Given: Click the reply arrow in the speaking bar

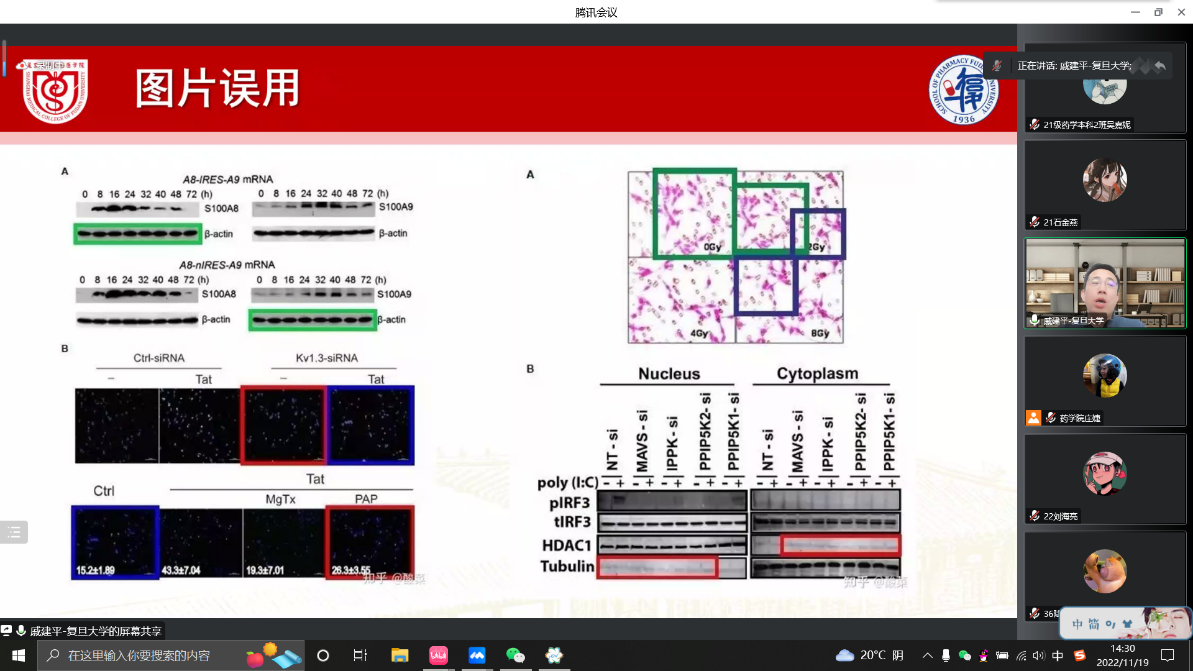Looking at the screenshot, I should tap(1159, 66).
